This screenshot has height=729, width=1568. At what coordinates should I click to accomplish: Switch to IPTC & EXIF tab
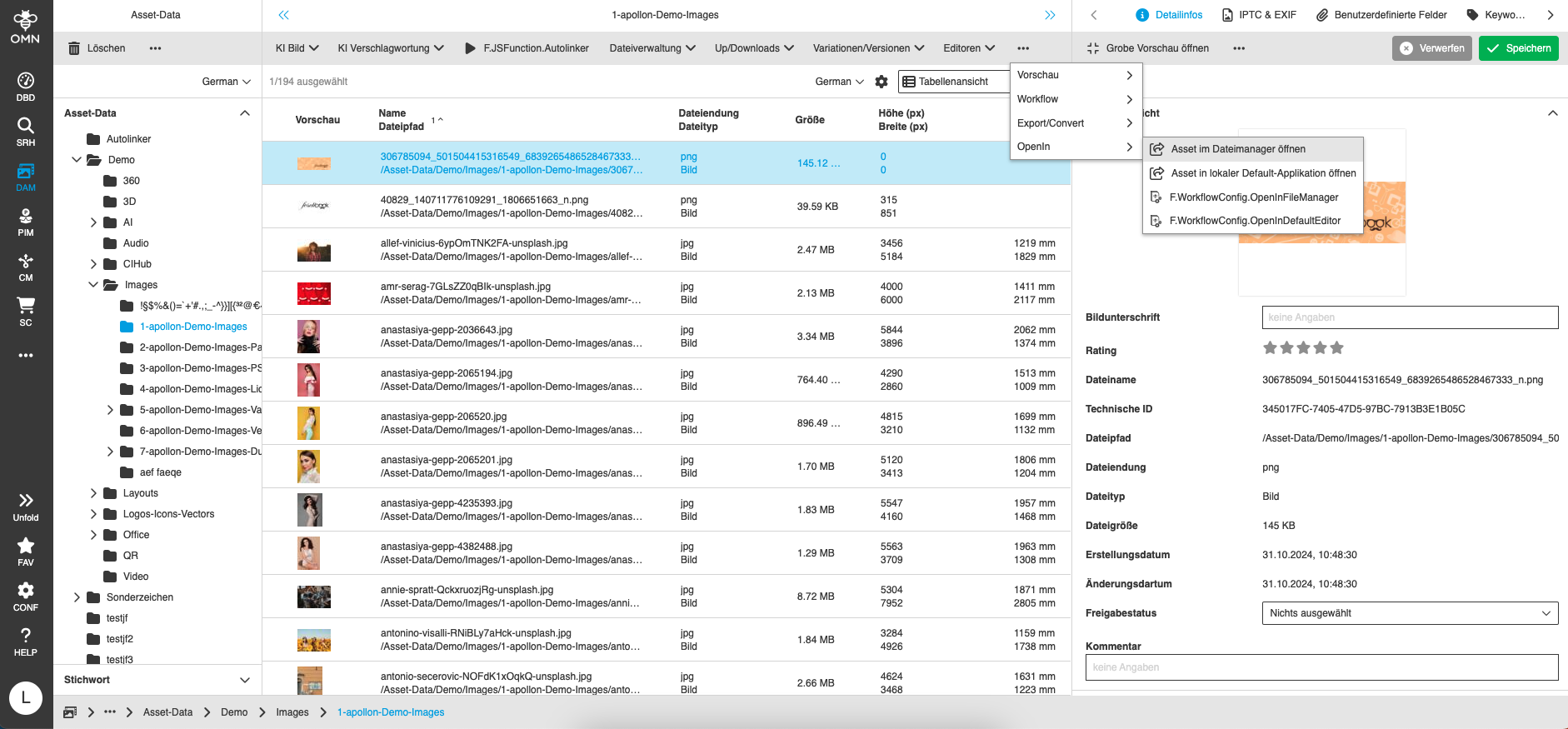(1259, 15)
